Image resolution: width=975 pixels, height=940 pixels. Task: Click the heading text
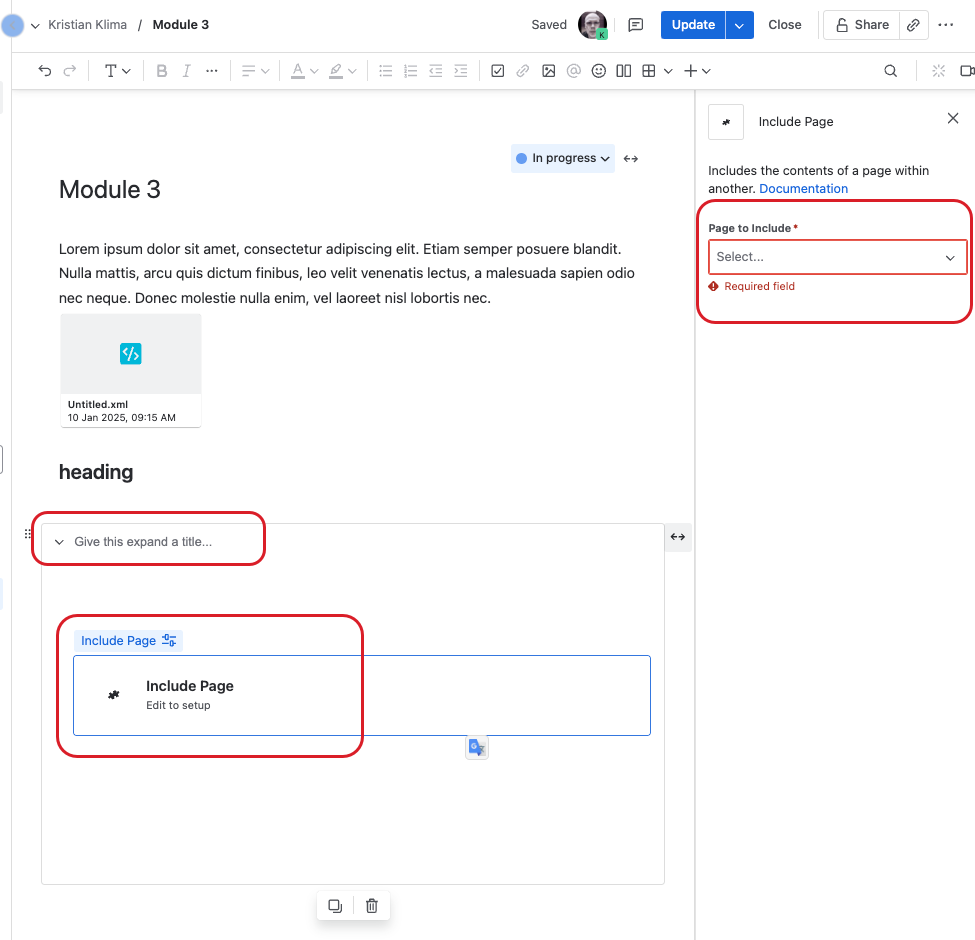tap(96, 472)
